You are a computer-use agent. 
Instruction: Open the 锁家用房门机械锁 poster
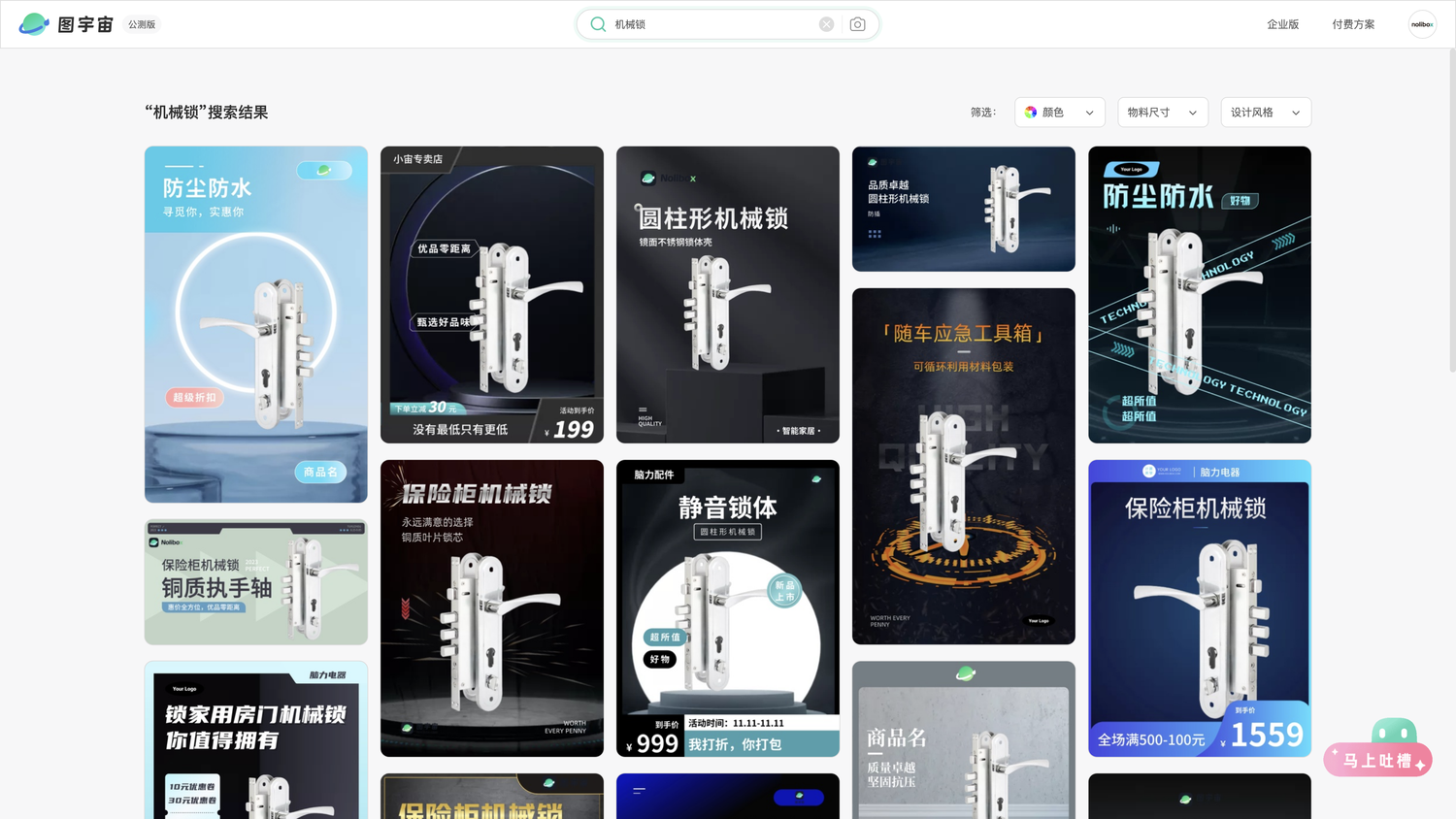[x=256, y=740]
